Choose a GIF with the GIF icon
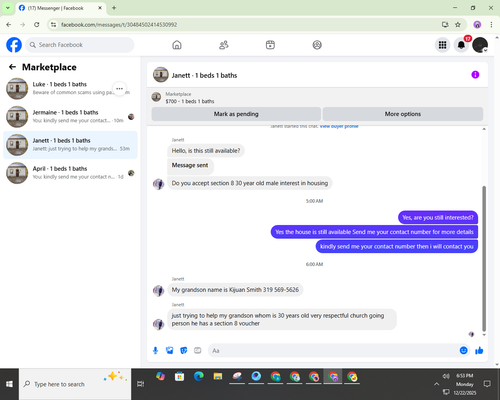This screenshot has width=500, height=400. point(198,350)
